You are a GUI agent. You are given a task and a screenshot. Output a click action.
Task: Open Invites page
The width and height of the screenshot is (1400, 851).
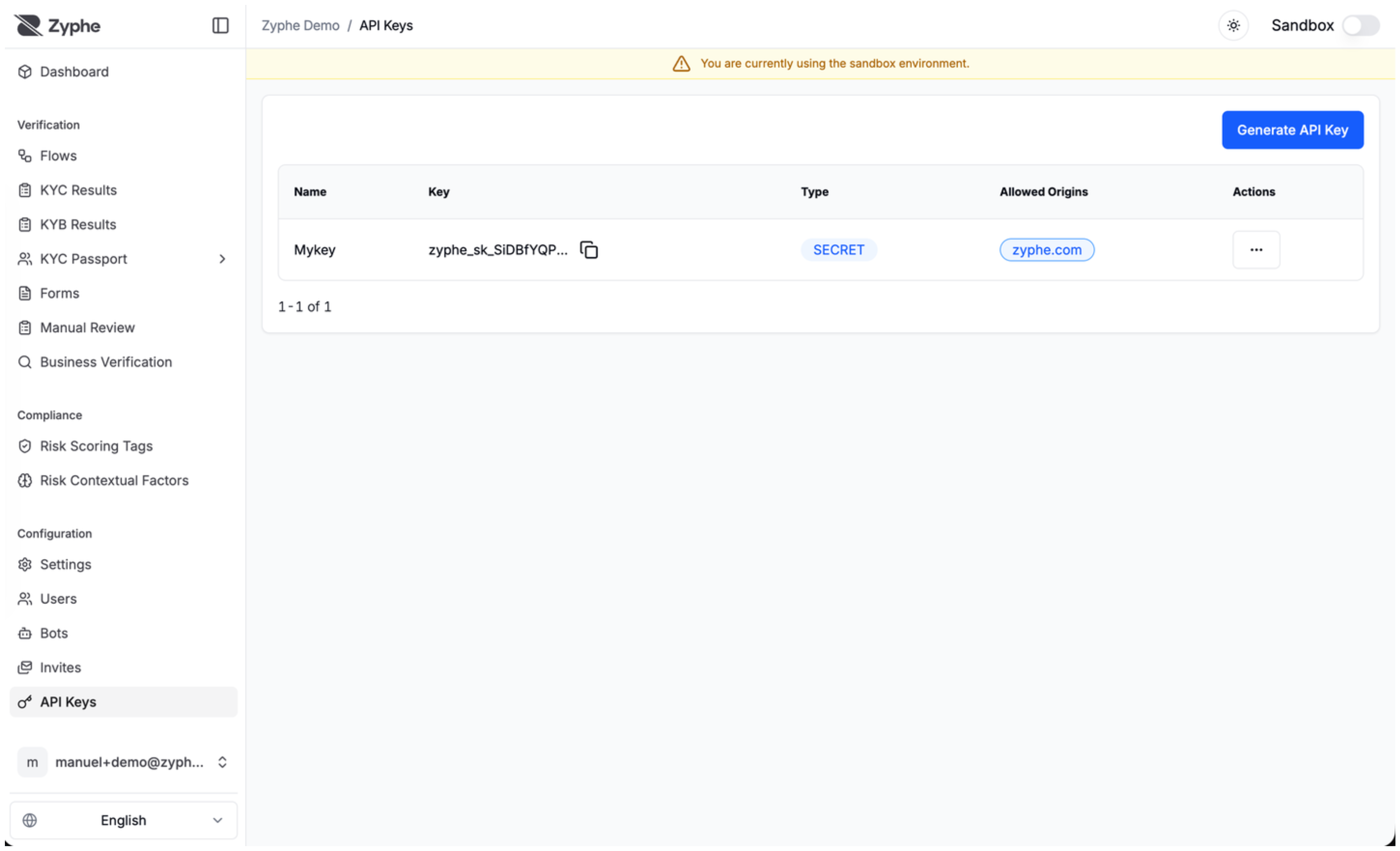124,668
